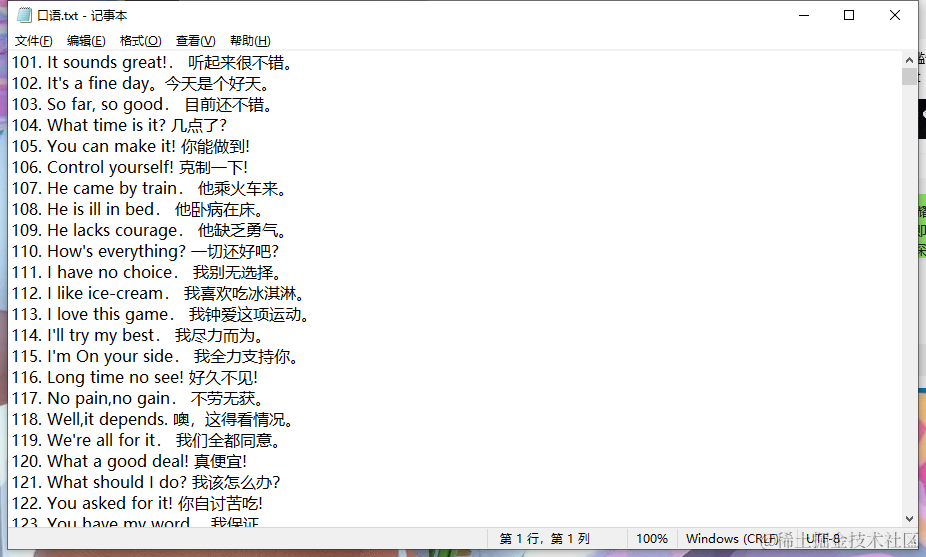
Task: Open the 文件(F) menu
Action: click(x=34, y=41)
